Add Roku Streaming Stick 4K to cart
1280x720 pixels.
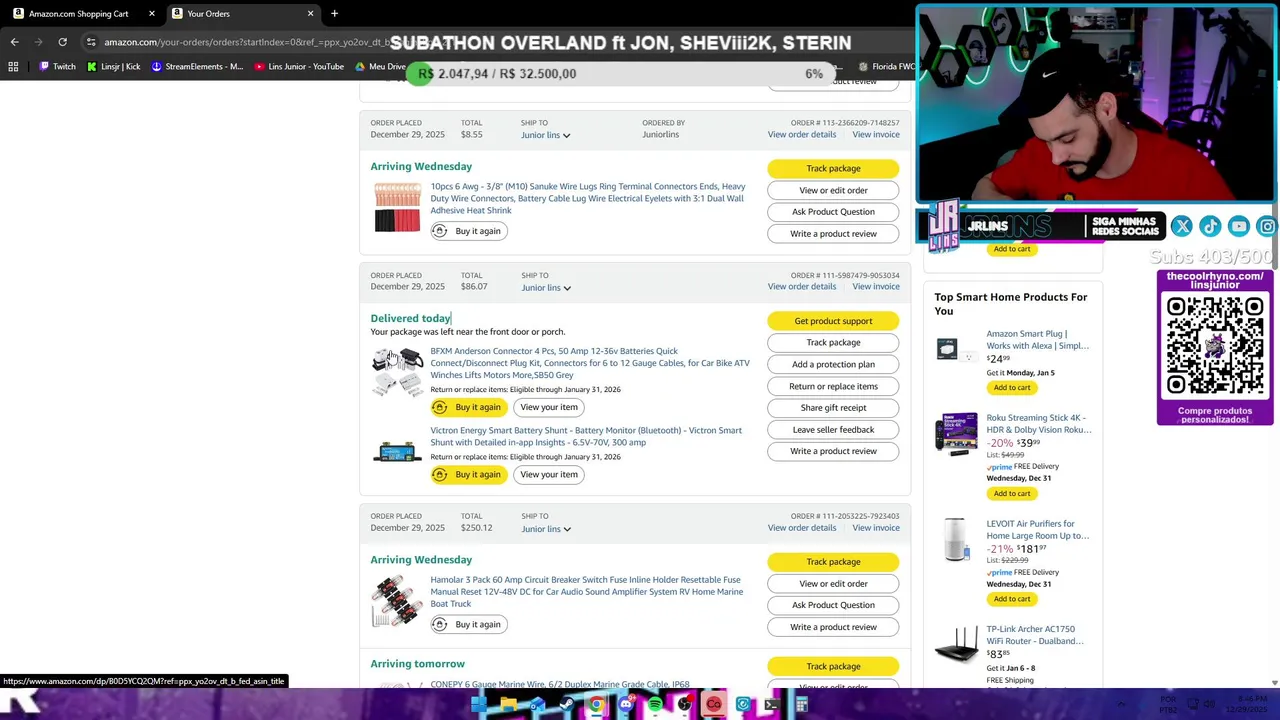click(x=1012, y=493)
